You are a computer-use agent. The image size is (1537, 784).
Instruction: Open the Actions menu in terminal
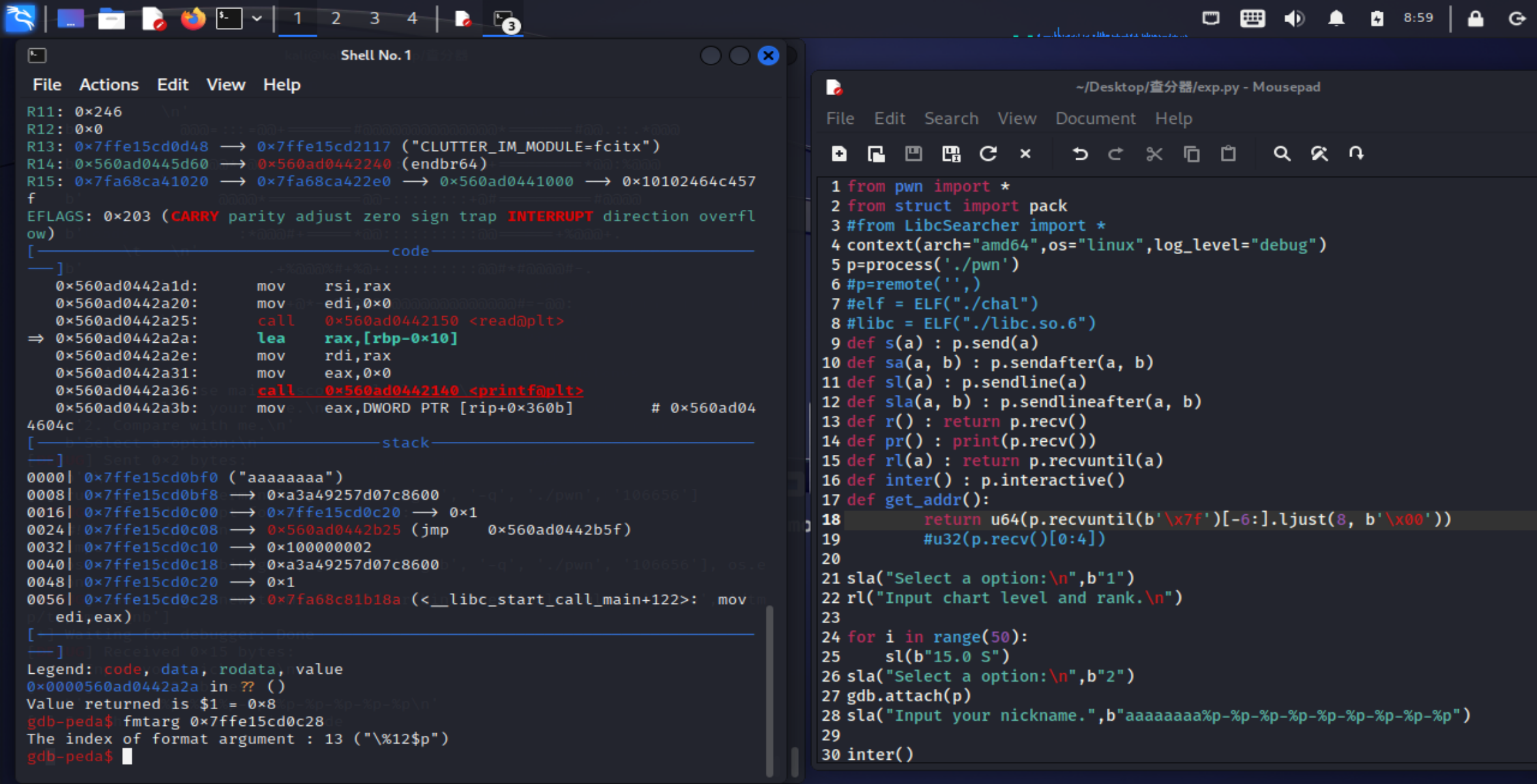(109, 85)
